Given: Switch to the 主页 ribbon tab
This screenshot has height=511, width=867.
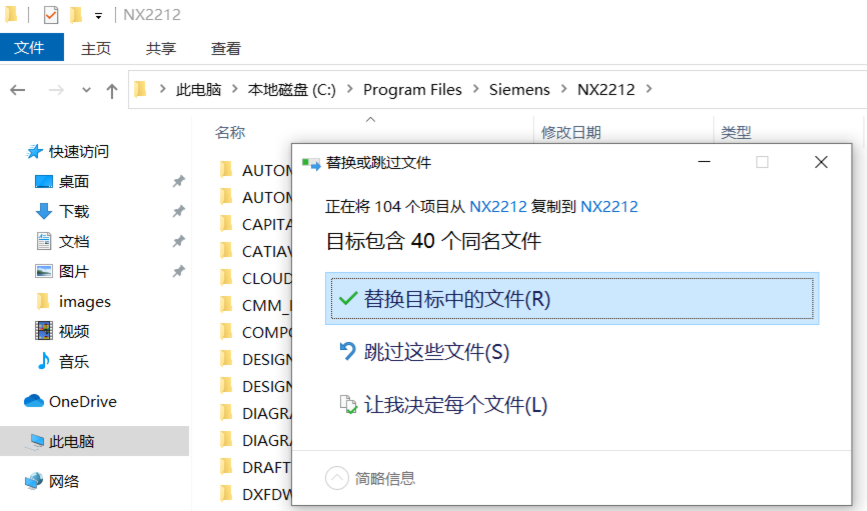Looking at the screenshot, I should [x=96, y=48].
